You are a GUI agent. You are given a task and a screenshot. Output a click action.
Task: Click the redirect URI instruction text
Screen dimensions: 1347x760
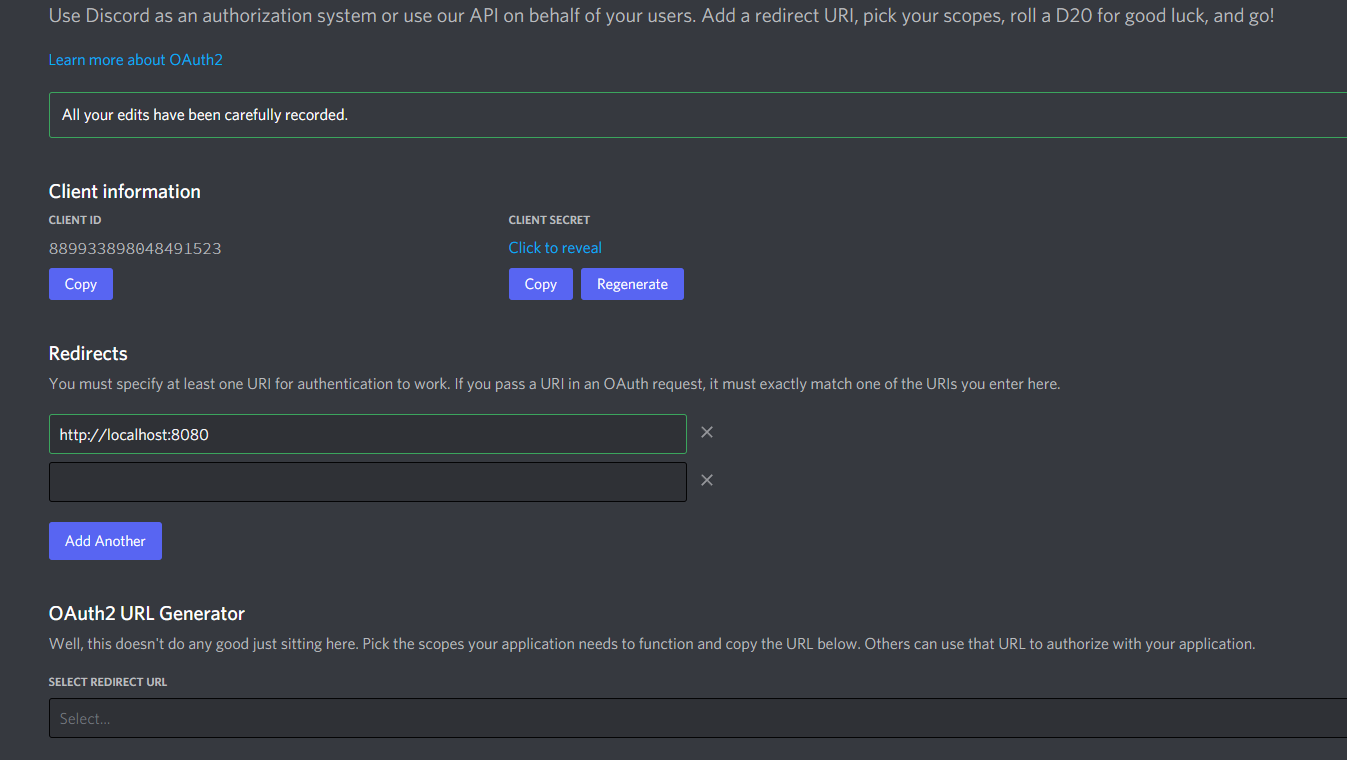(554, 383)
